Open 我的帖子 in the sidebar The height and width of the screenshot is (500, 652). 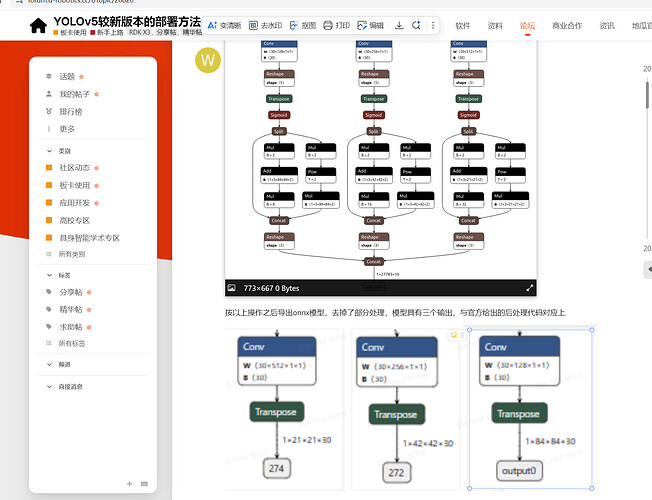click(x=74, y=94)
